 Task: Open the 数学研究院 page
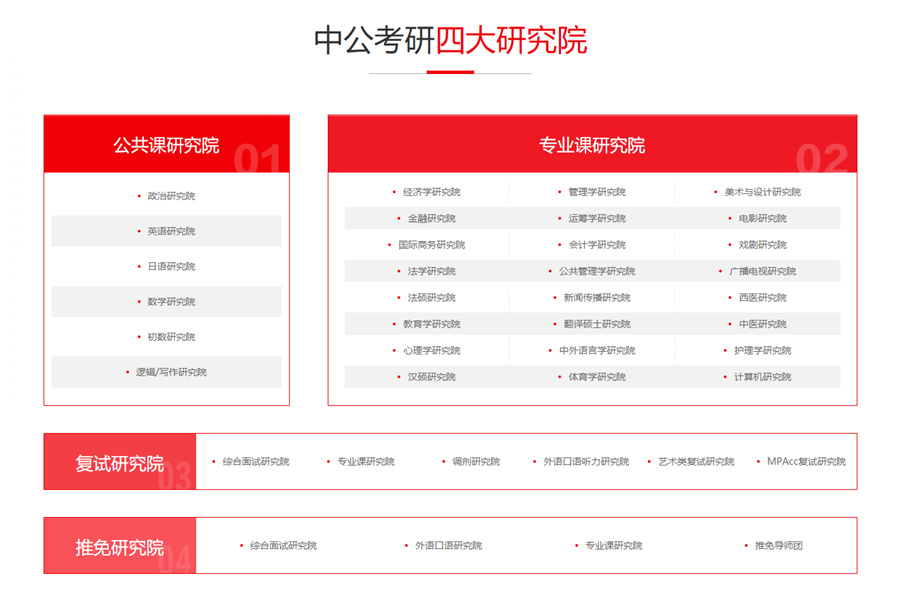[170, 301]
